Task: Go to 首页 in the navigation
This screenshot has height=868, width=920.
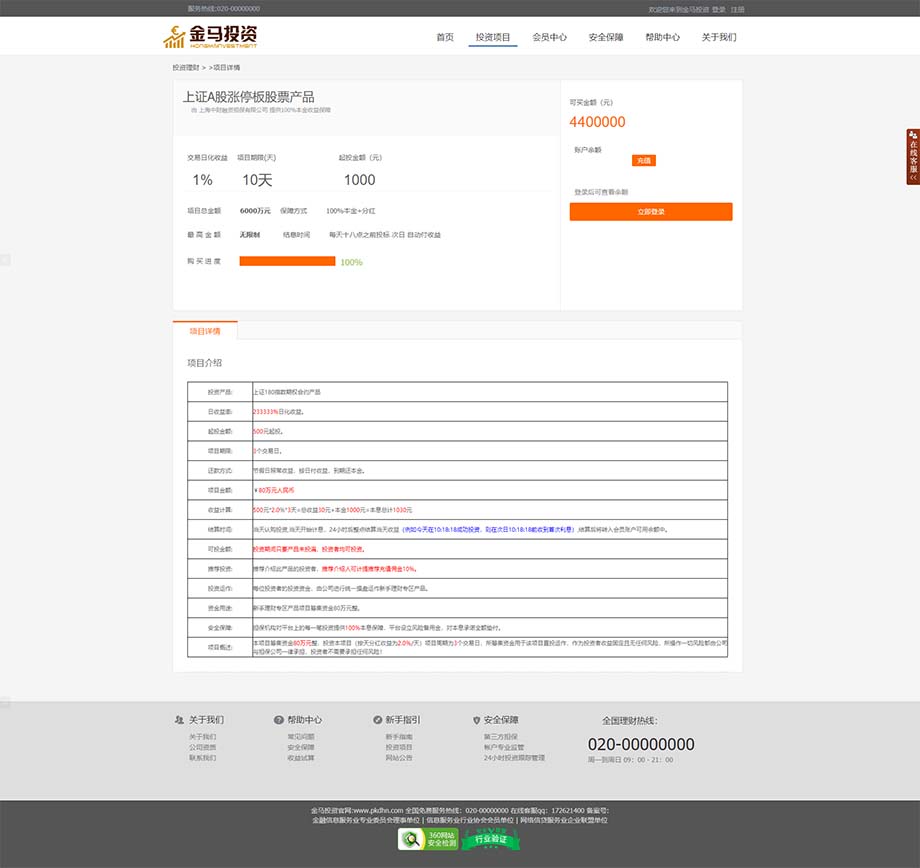Action: 445,37
